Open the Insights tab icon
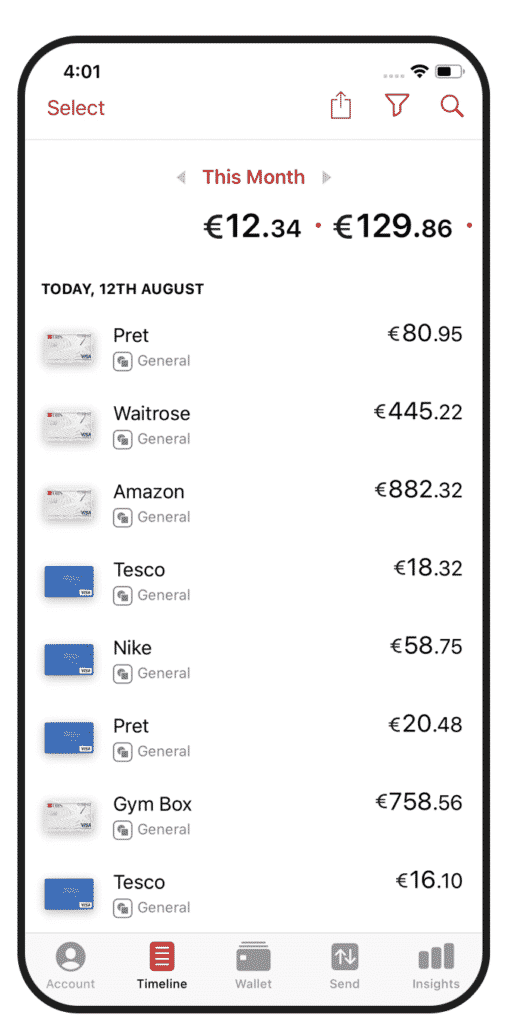This screenshot has width=512, height=1024. [x=436, y=957]
